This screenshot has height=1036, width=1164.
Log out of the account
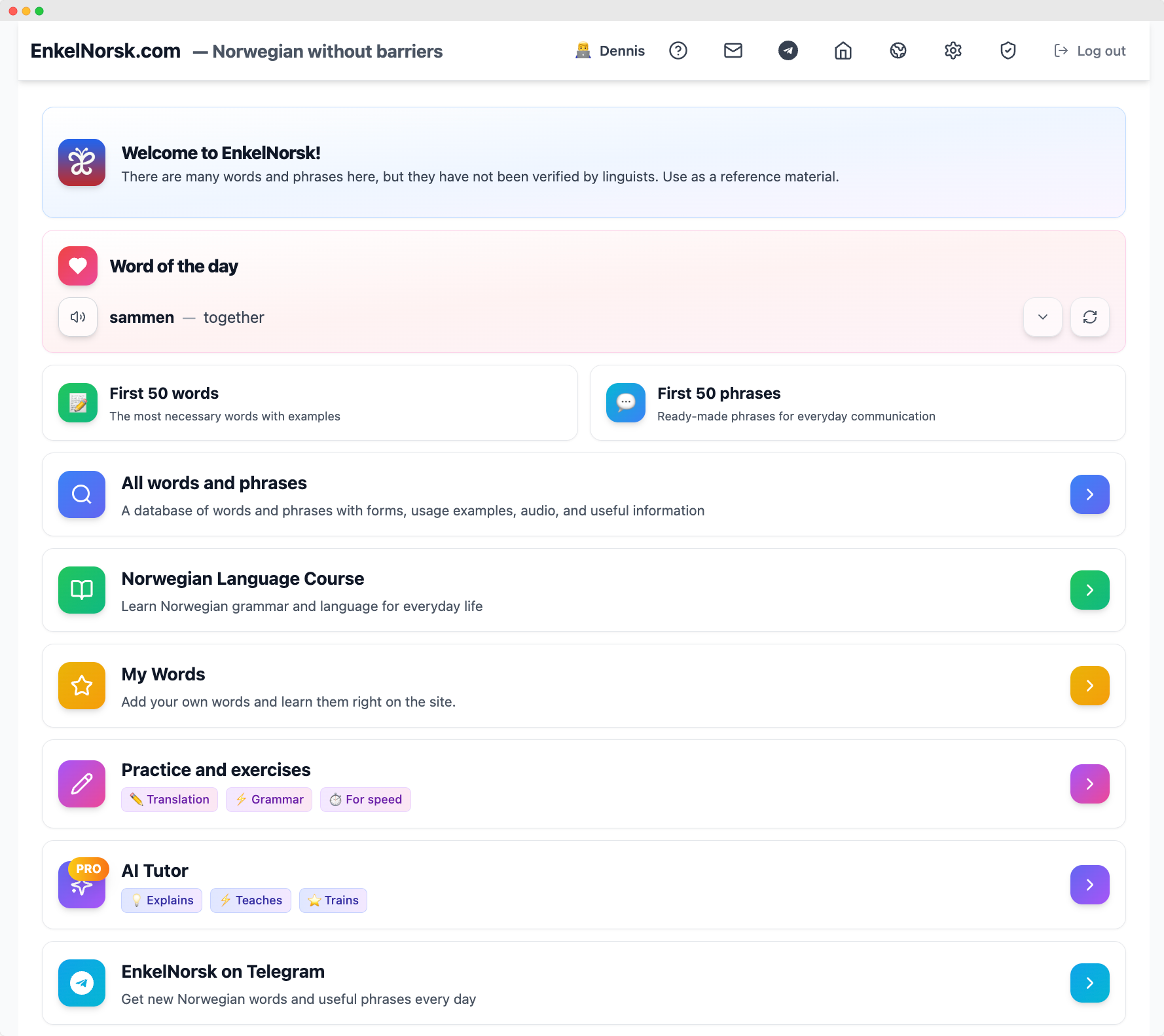(1090, 51)
